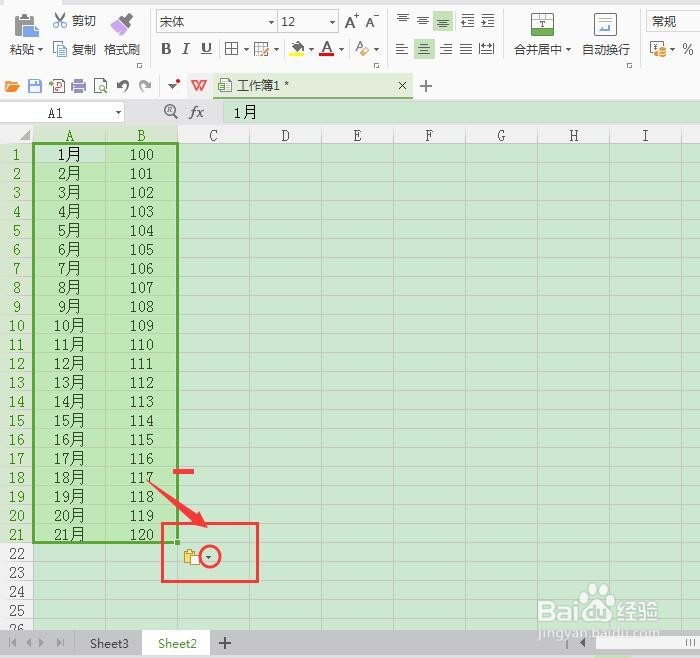Increase font size with A+ icon
The height and width of the screenshot is (658, 700).
(x=351, y=21)
